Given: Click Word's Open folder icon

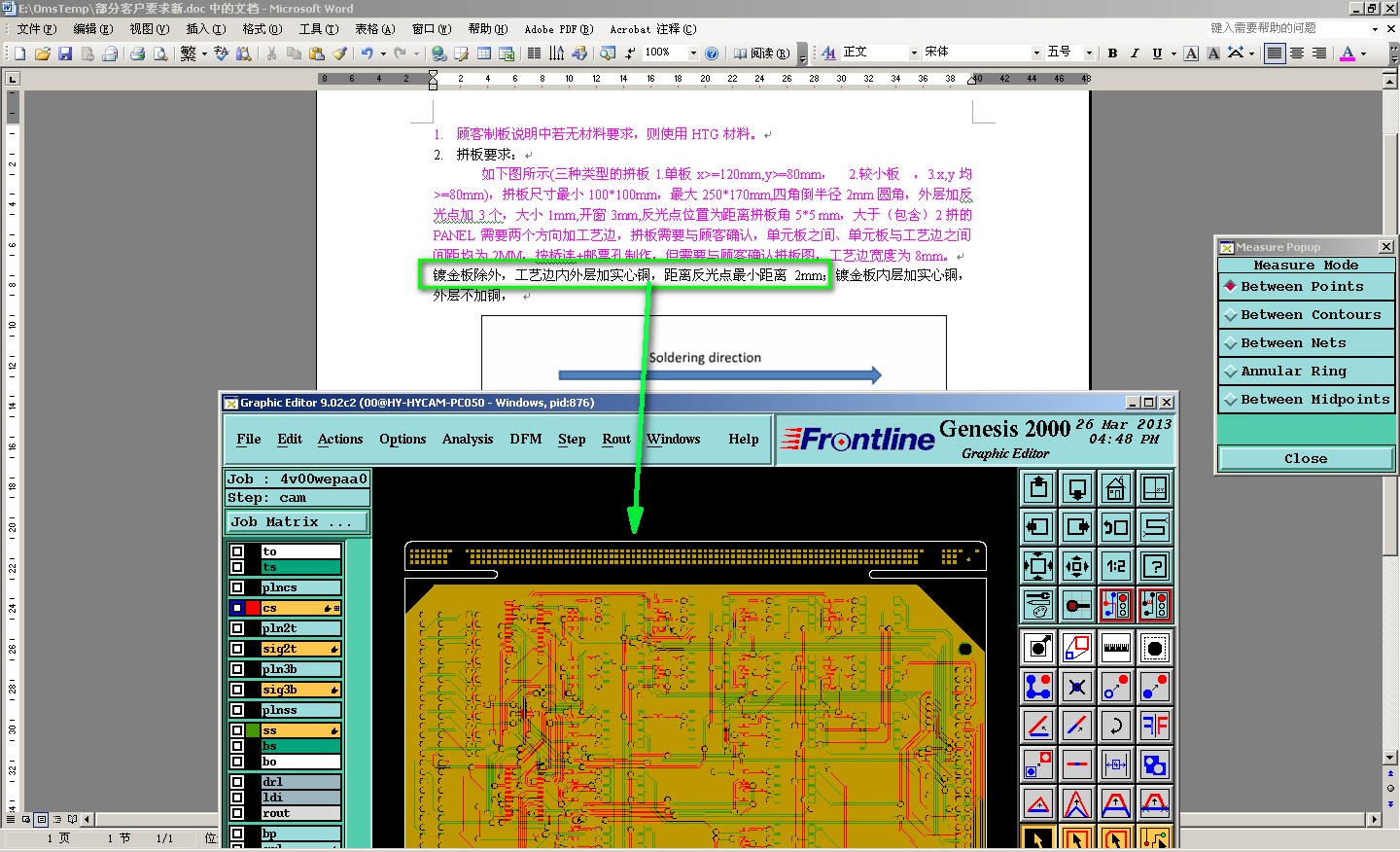Looking at the screenshot, I should tap(43, 53).
